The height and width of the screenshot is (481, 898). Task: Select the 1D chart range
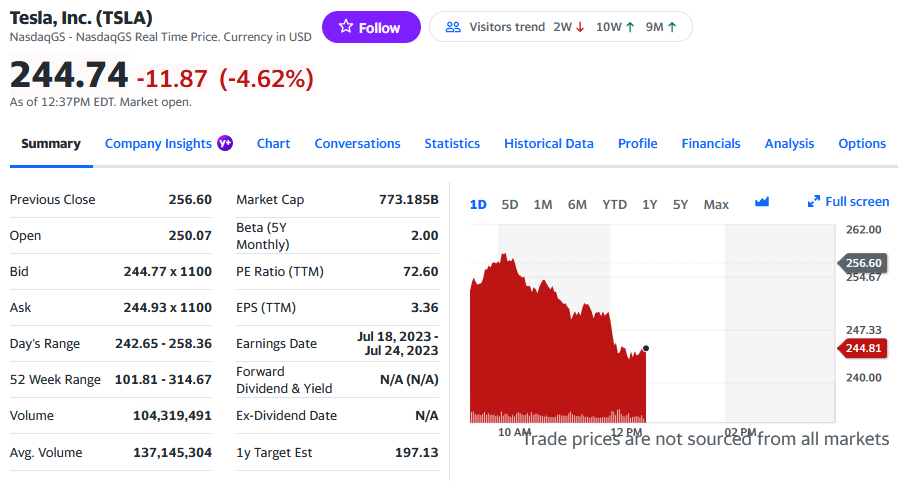coord(478,204)
